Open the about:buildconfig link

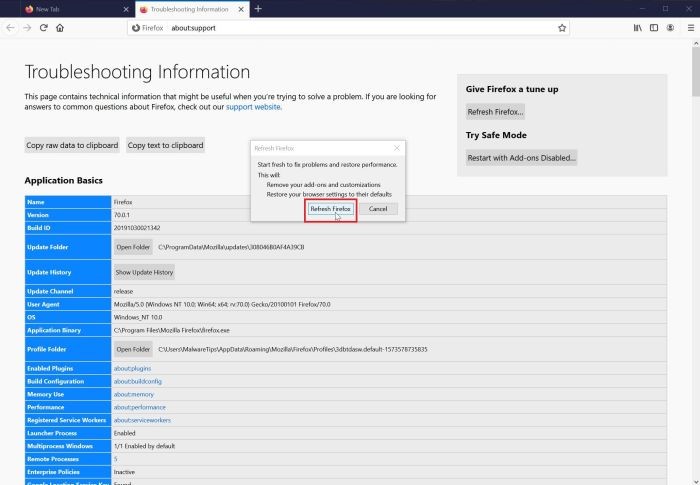[138, 381]
